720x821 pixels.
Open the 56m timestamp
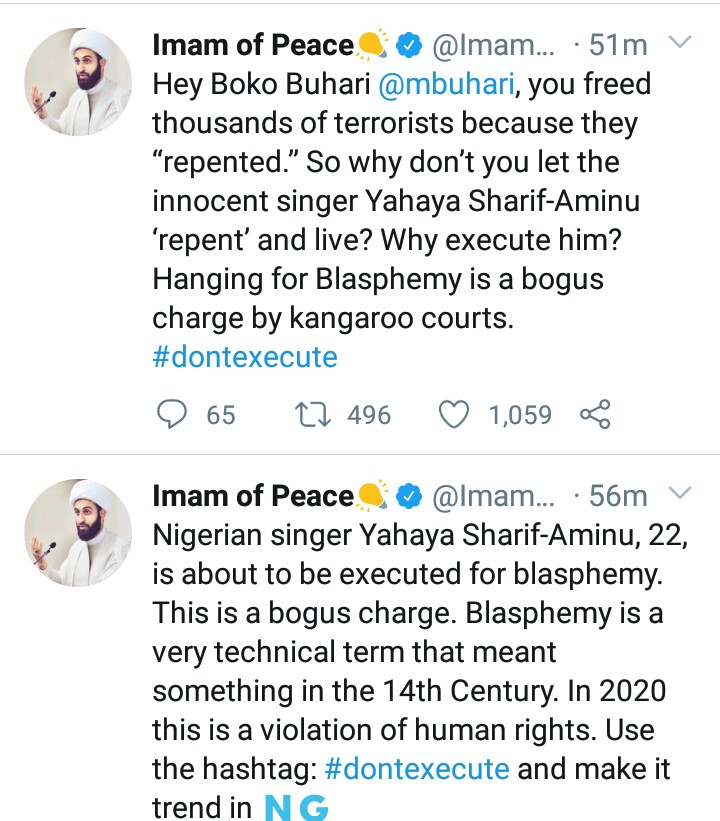coord(619,495)
